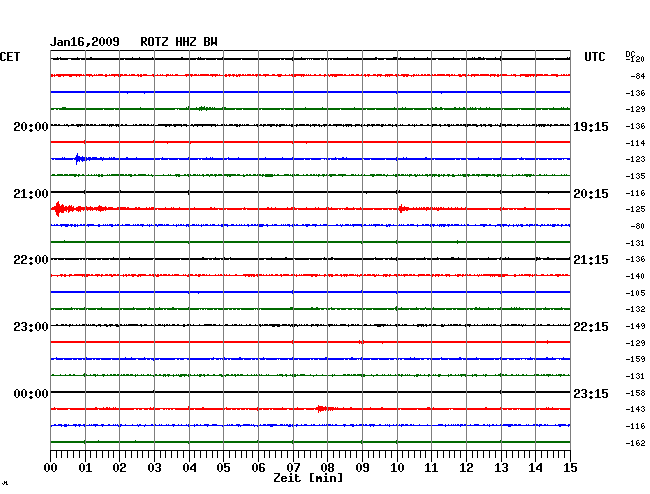Select the 22:00 CET time label
Viewport: 650px width, 494px height.
(31, 260)
